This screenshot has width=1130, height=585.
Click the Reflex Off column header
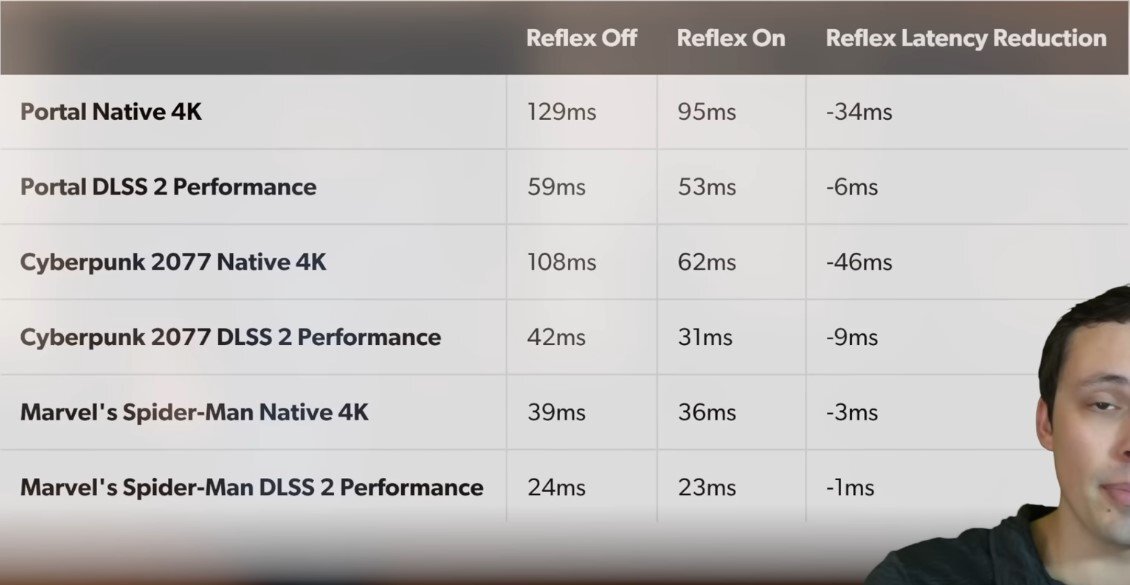tap(582, 38)
